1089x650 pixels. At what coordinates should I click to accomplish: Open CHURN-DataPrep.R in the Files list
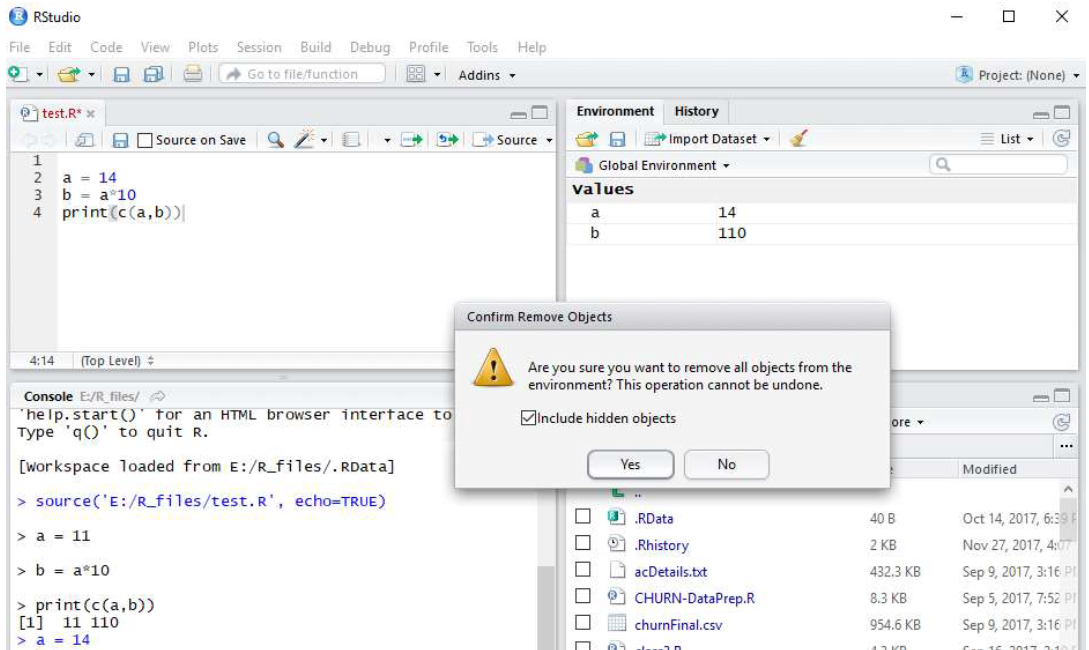pyautogui.click(x=694, y=598)
